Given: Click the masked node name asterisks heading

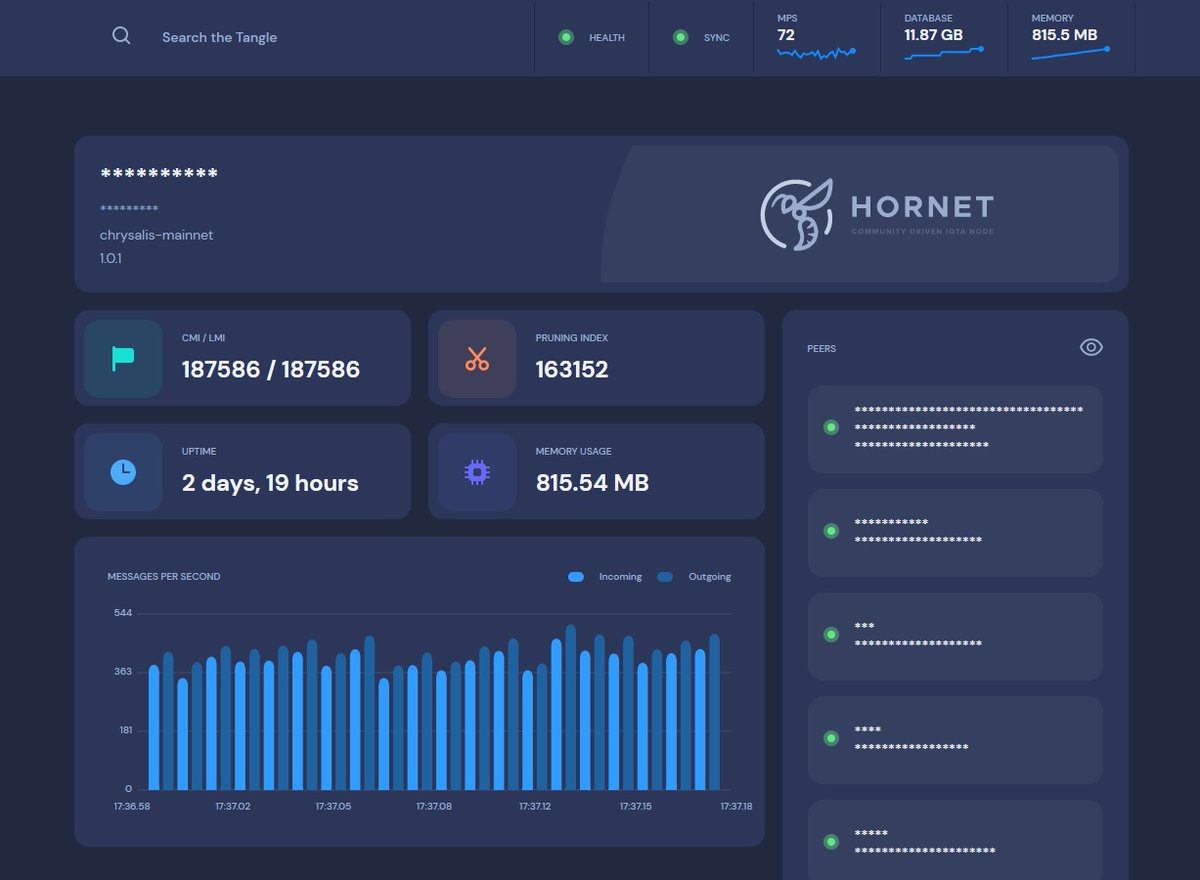Looking at the screenshot, I should pos(159,175).
